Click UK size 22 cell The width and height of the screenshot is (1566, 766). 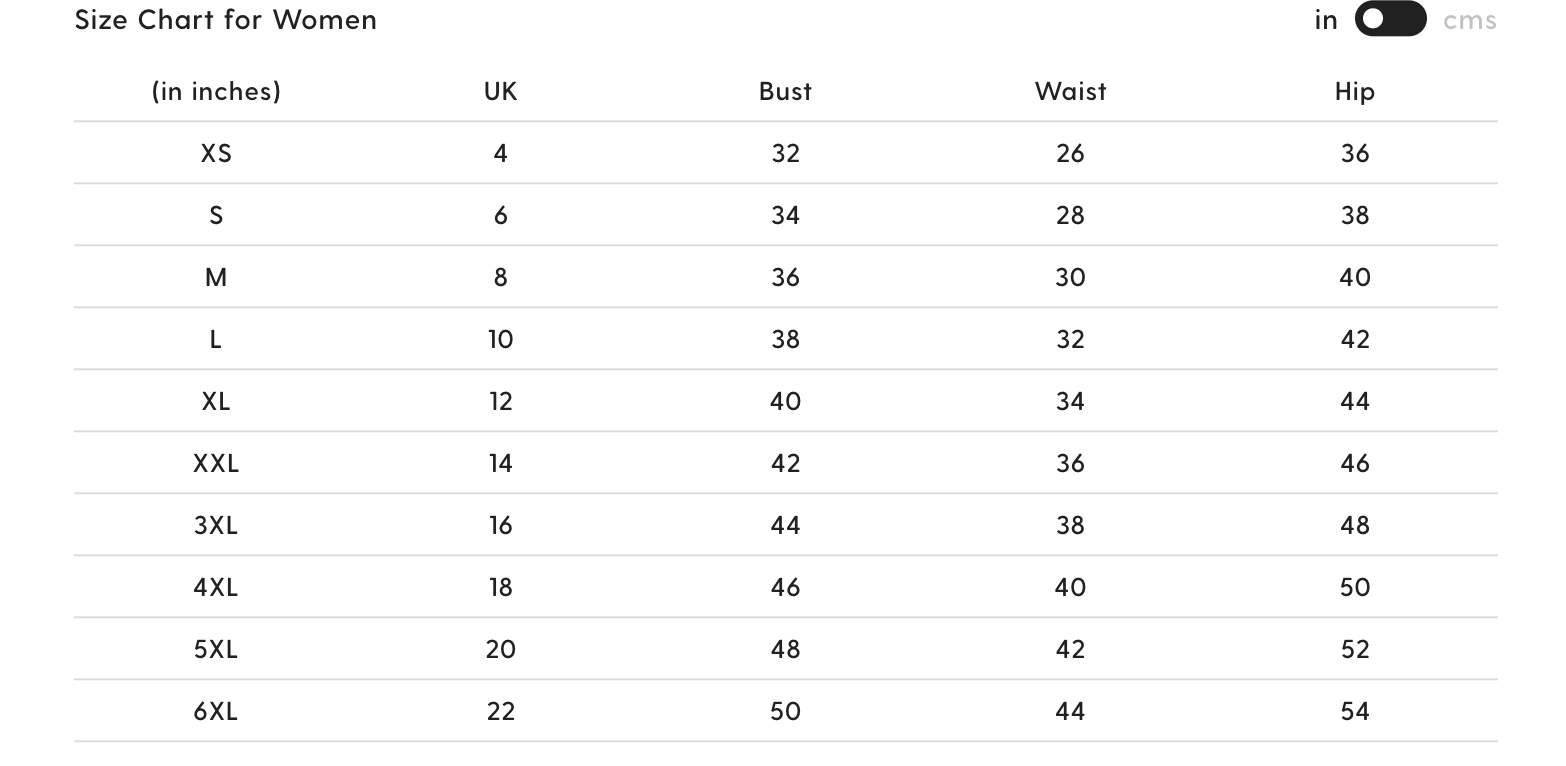500,711
